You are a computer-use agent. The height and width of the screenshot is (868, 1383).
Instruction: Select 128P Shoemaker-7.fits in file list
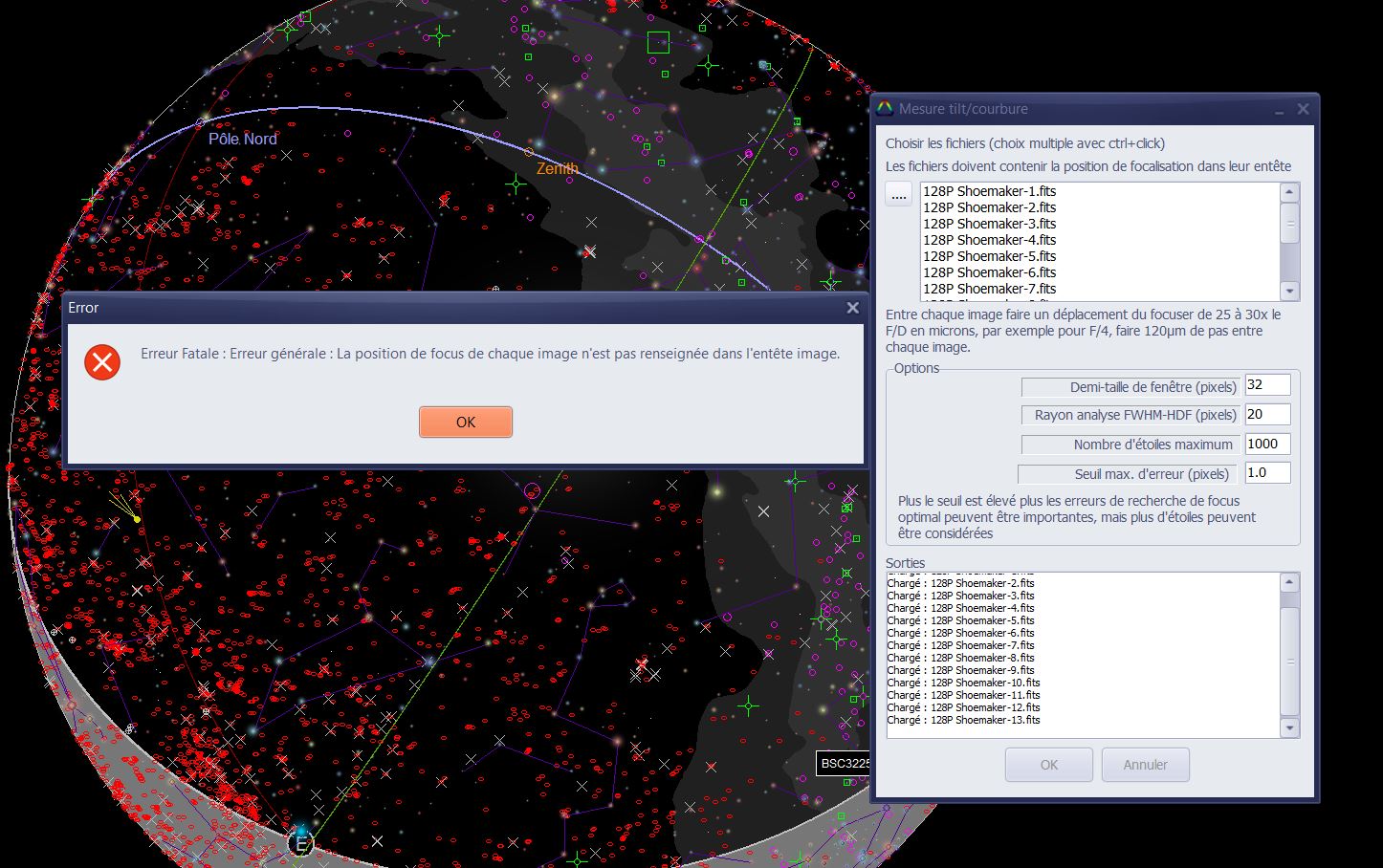pos(989,289)
